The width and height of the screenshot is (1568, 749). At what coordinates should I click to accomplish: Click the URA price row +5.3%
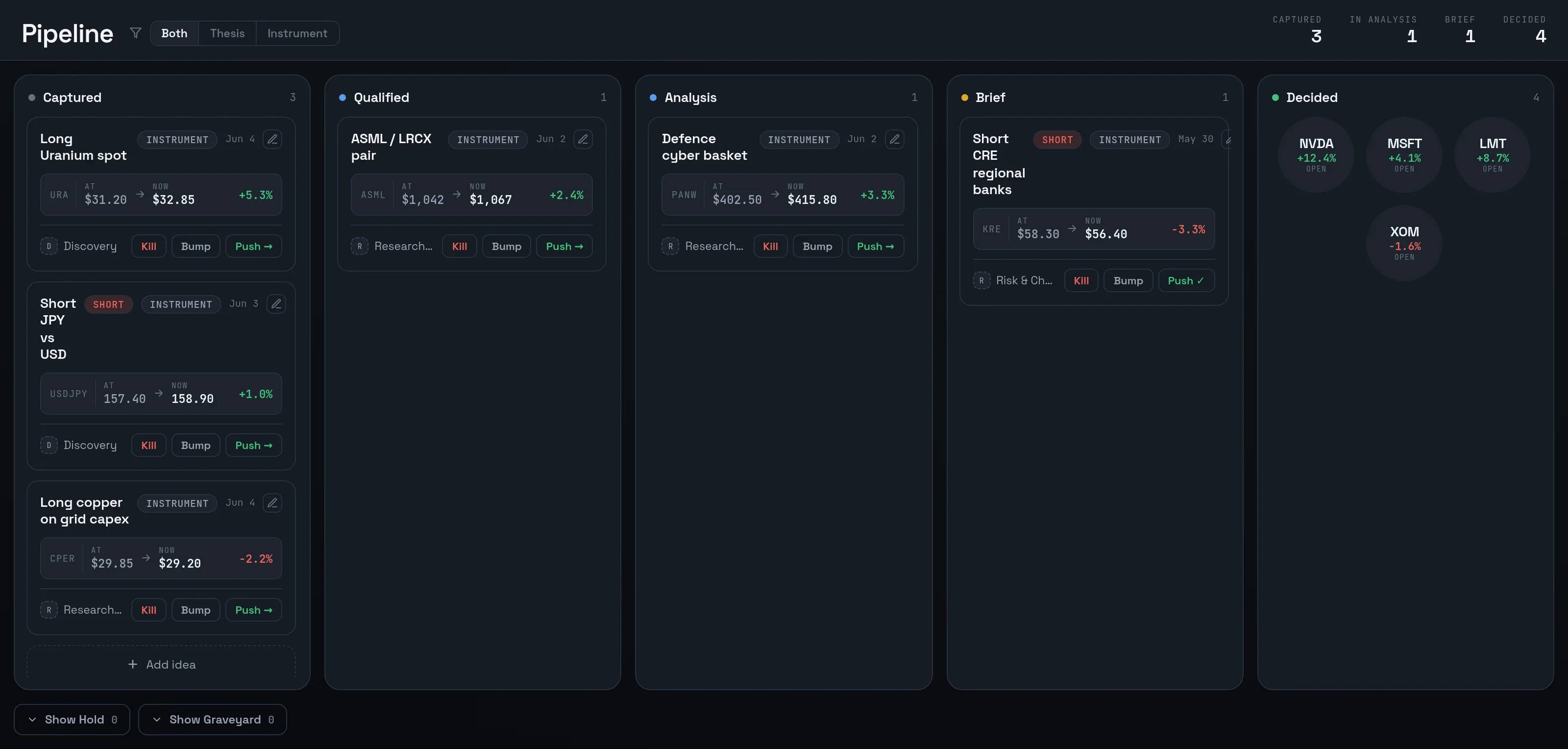pyautogui.click(x=161, y=195)
